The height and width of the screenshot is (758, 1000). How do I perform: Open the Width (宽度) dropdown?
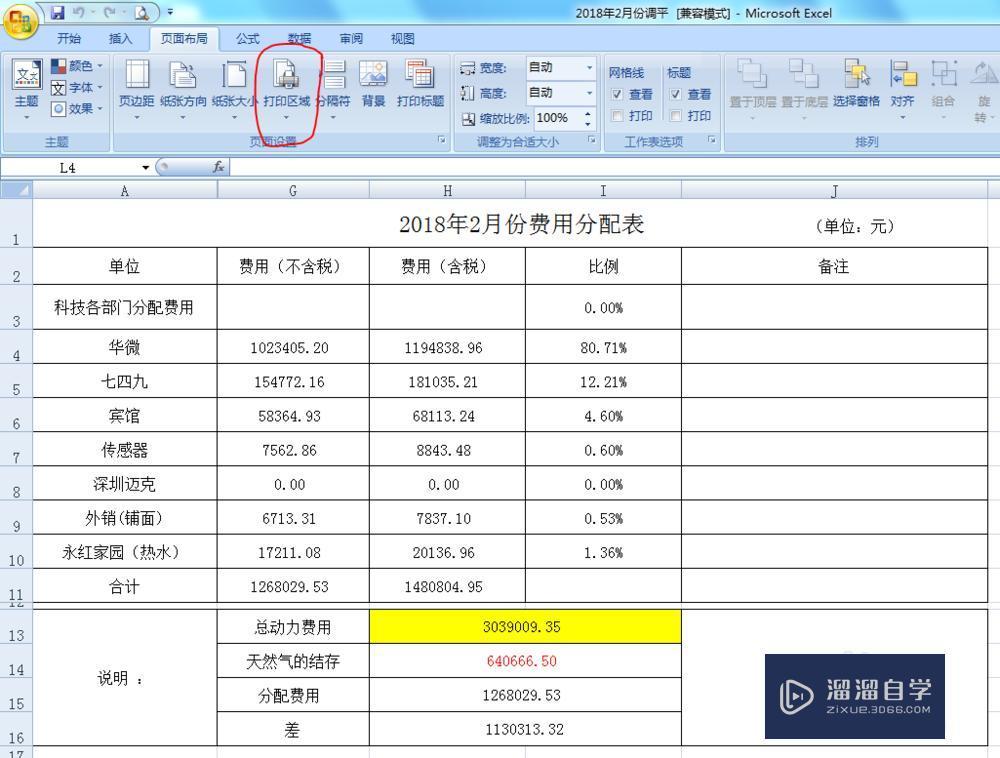click(x=588, y=67)
